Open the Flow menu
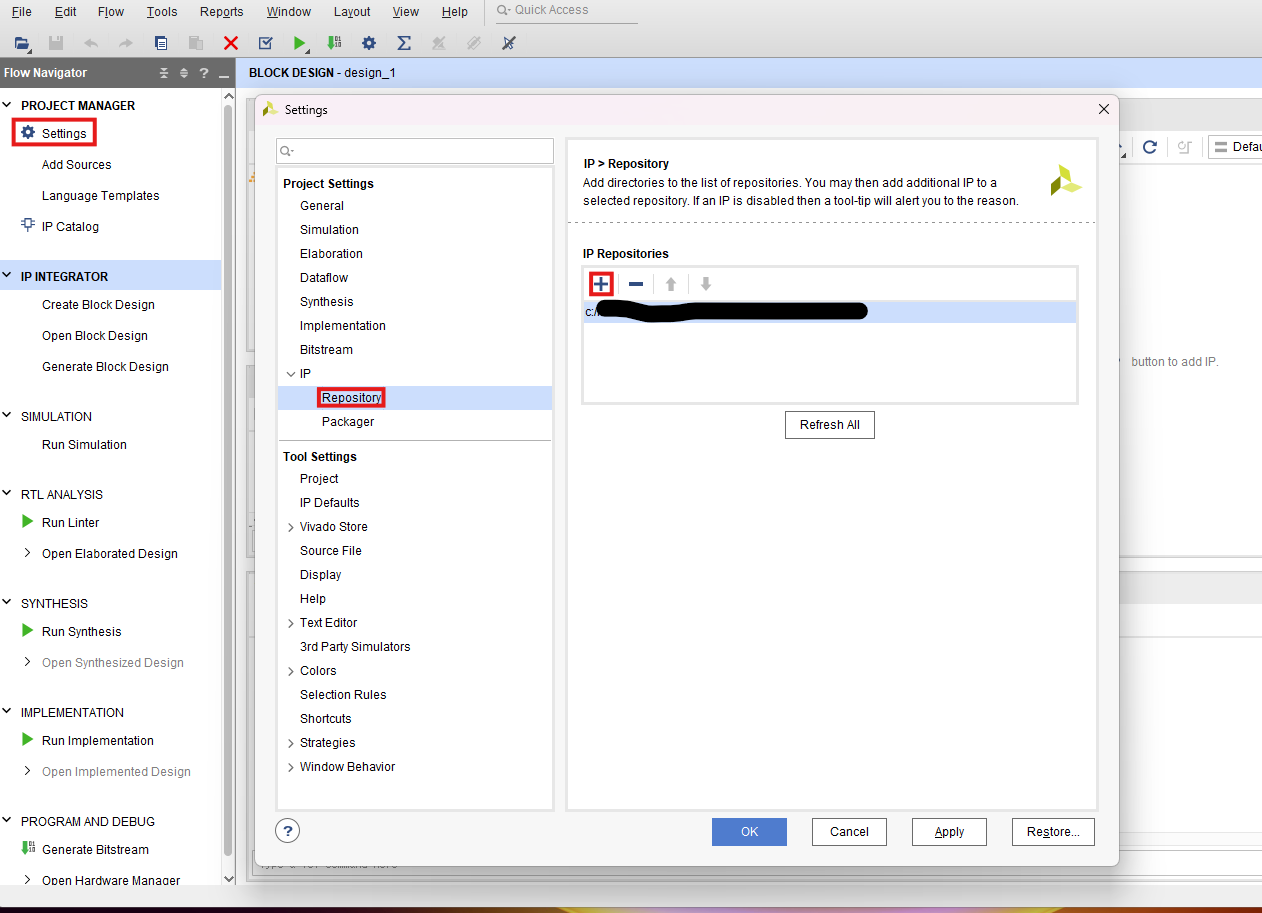1262x913 pixels. [111, 11]
